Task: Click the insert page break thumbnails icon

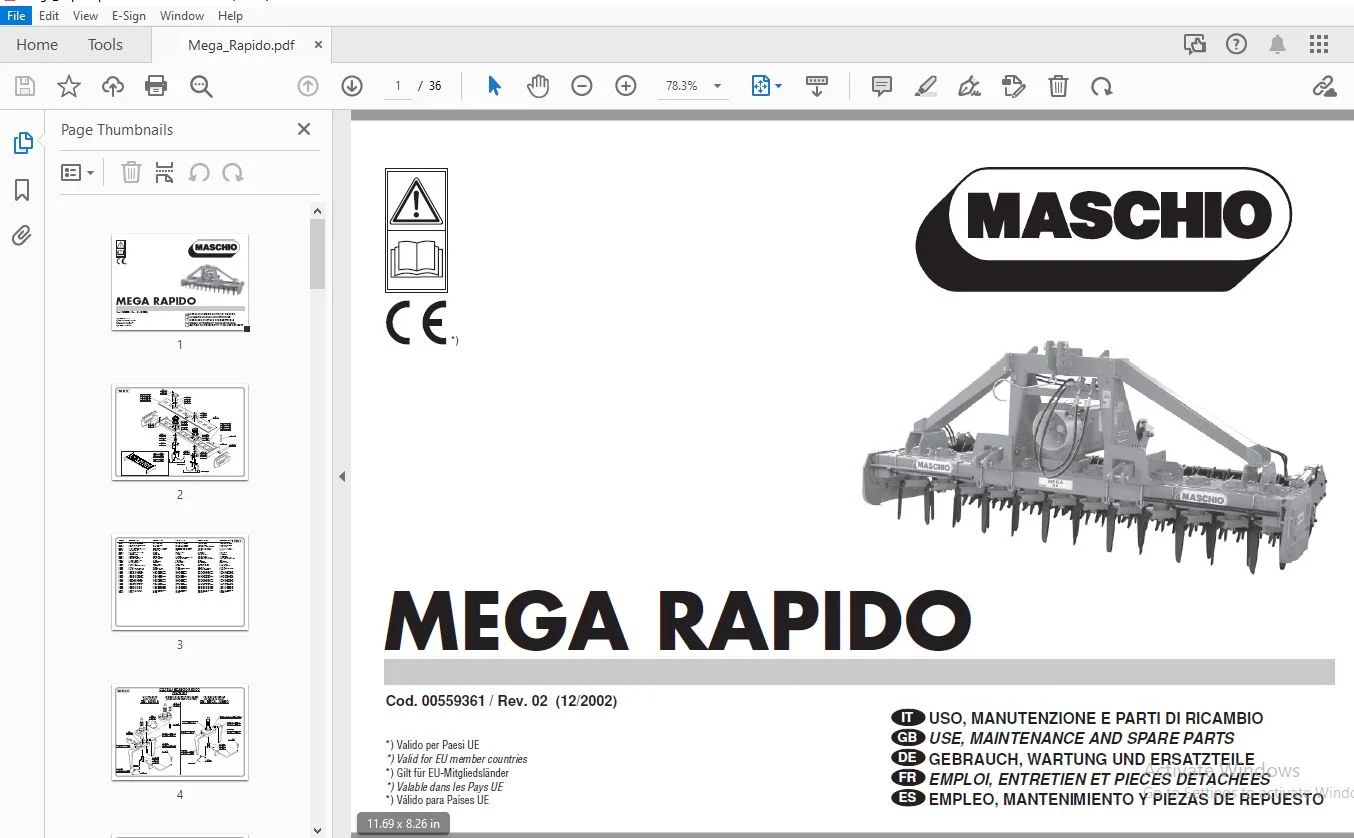Action: click(x=165, y=173)
